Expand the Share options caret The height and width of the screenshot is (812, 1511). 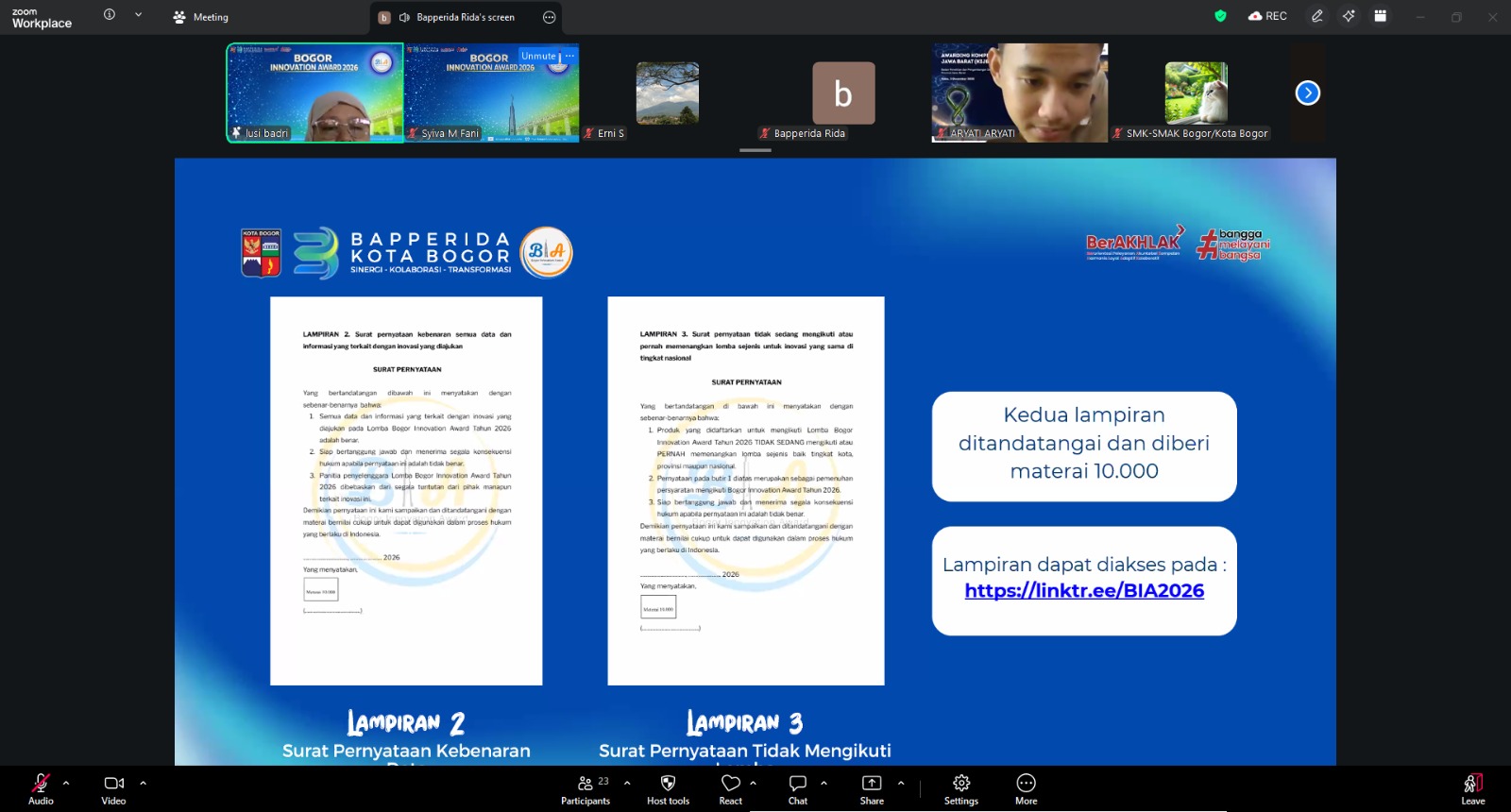(x=901, y=783)
